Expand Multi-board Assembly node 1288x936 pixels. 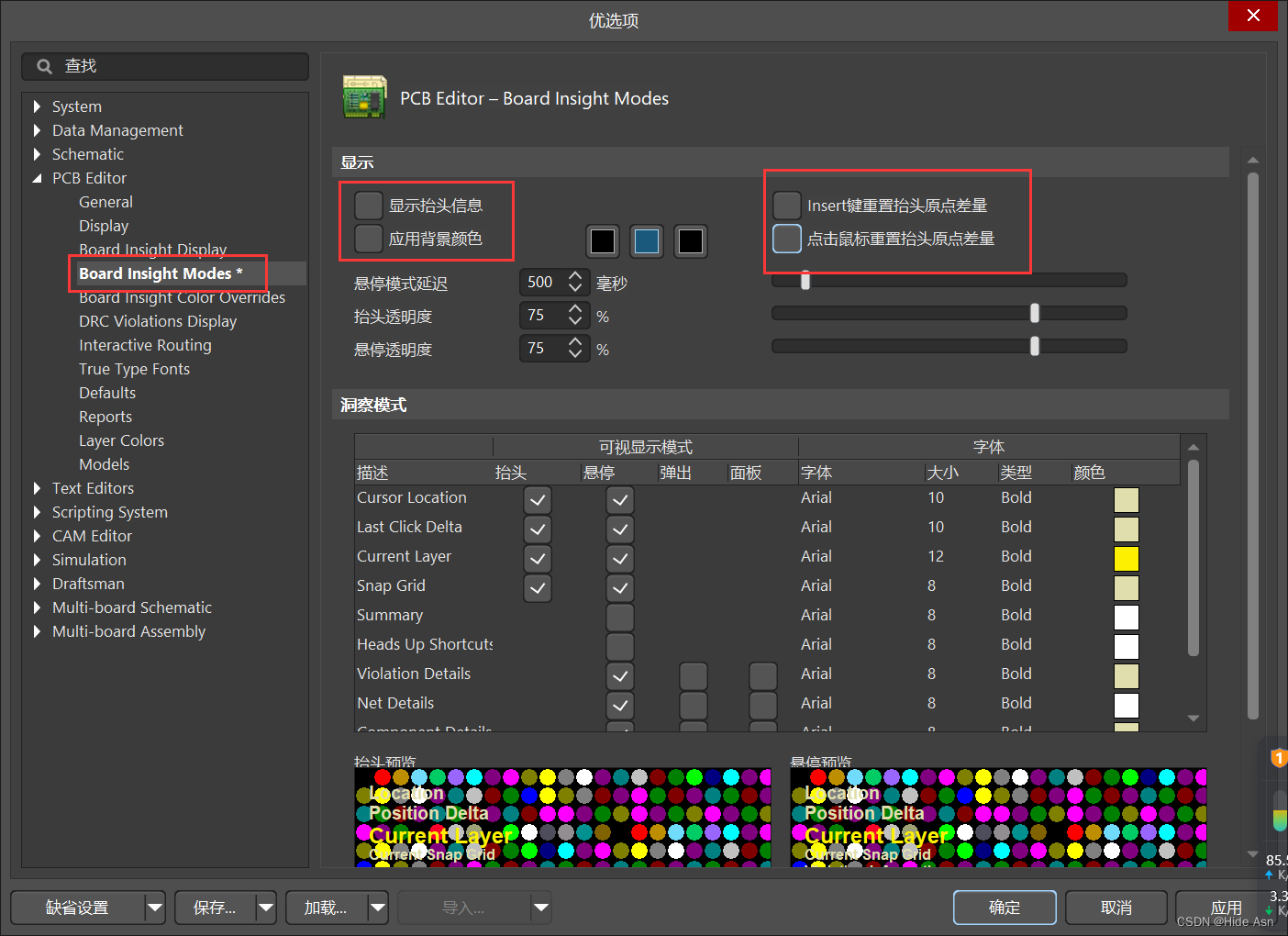(x=37, y=631)
